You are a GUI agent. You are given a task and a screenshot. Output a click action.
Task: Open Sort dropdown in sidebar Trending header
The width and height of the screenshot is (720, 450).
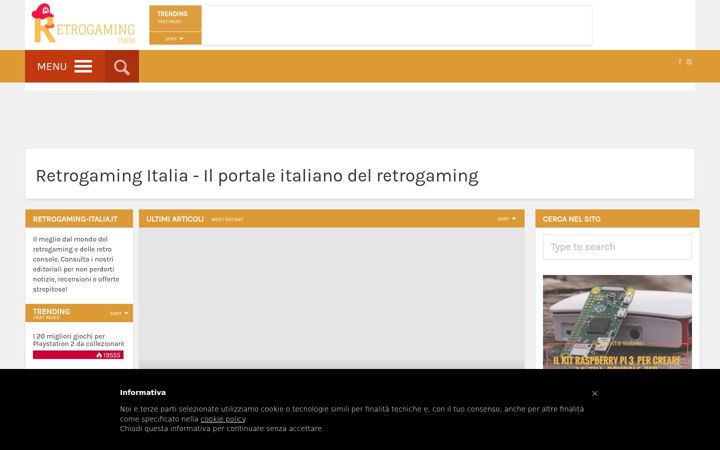pos(119,313)
